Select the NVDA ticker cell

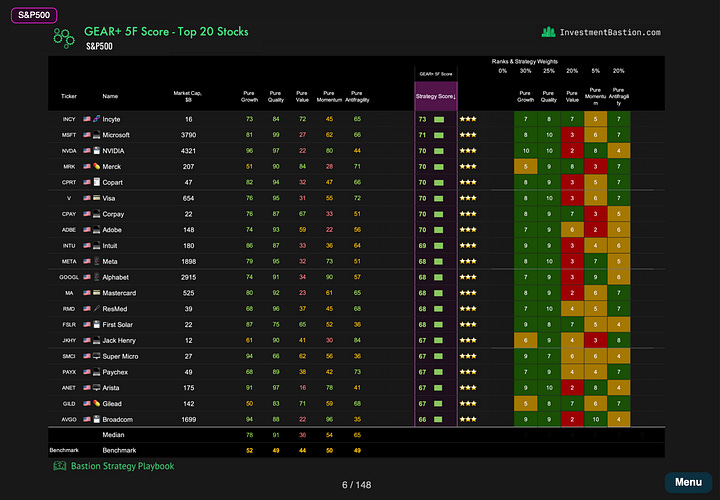(x=69, y=151)
